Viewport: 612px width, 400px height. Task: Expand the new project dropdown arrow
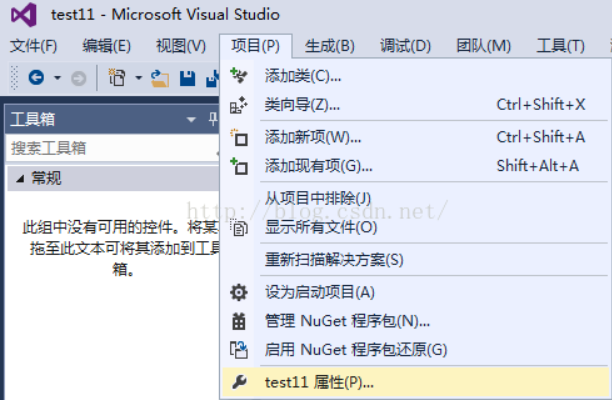139,78
